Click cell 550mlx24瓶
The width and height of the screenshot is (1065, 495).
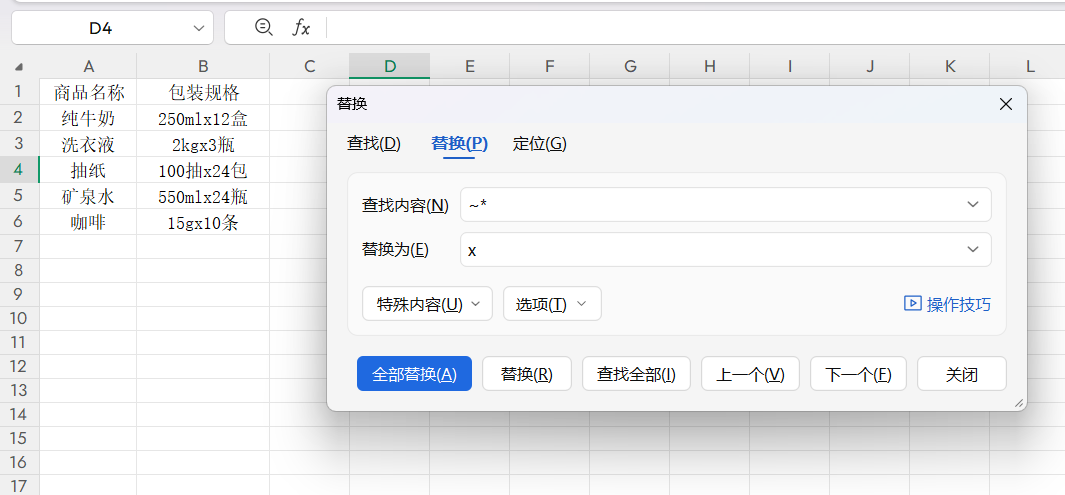point(203,196)
